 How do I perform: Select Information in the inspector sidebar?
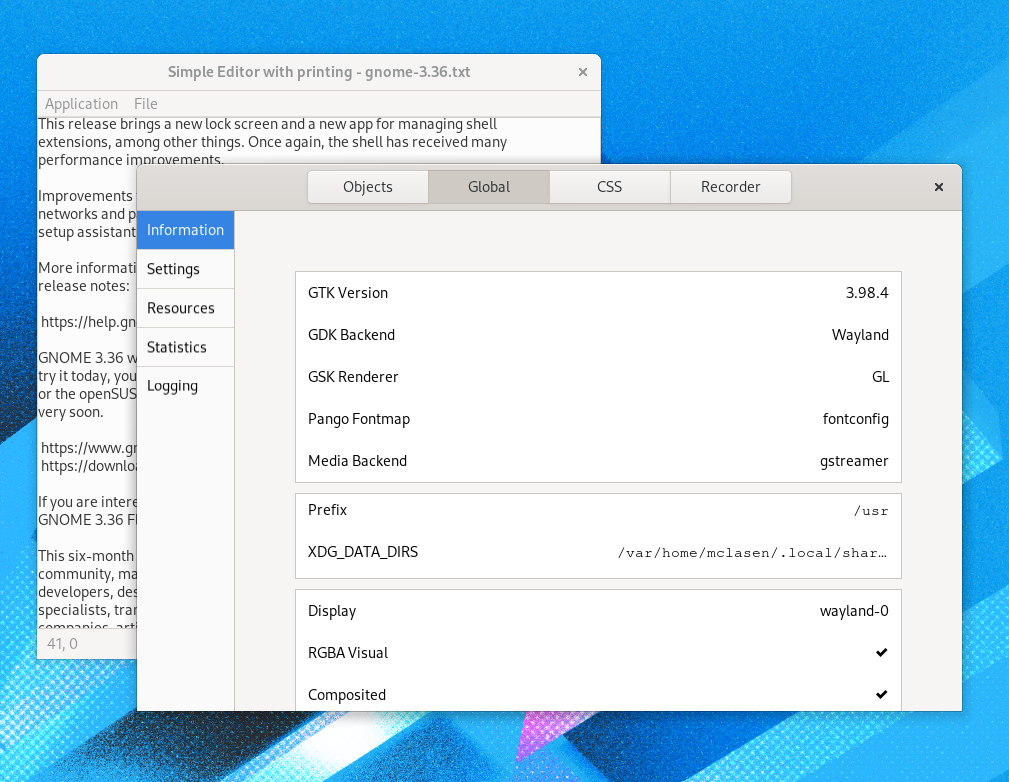click(185, 230)
